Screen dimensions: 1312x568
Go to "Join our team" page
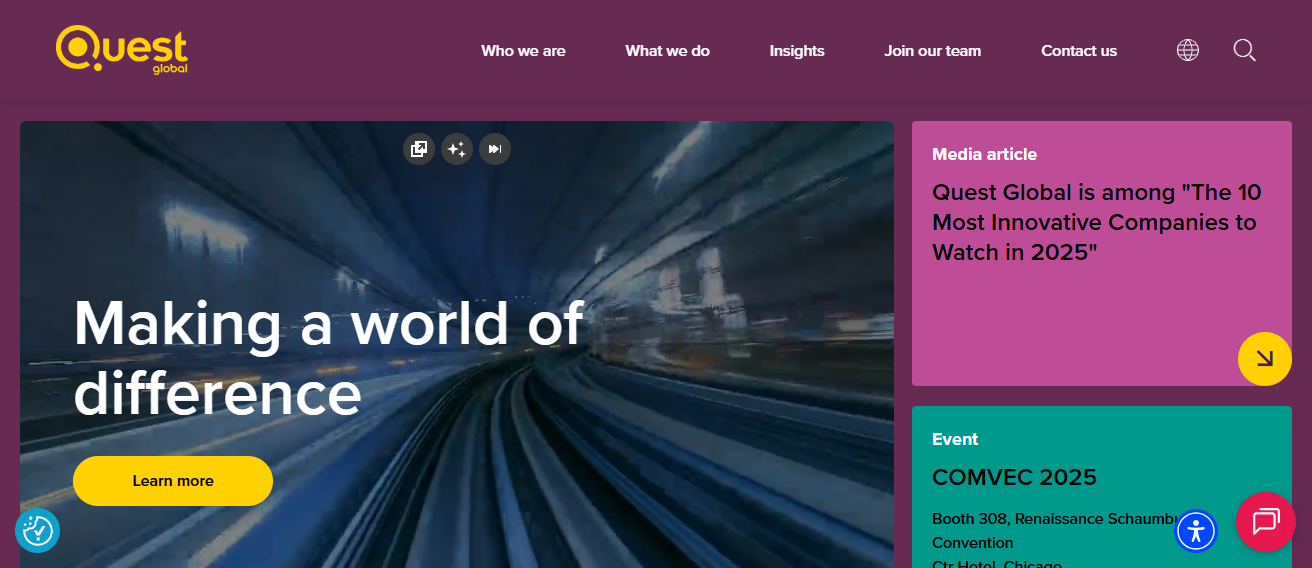coord(932,51)
